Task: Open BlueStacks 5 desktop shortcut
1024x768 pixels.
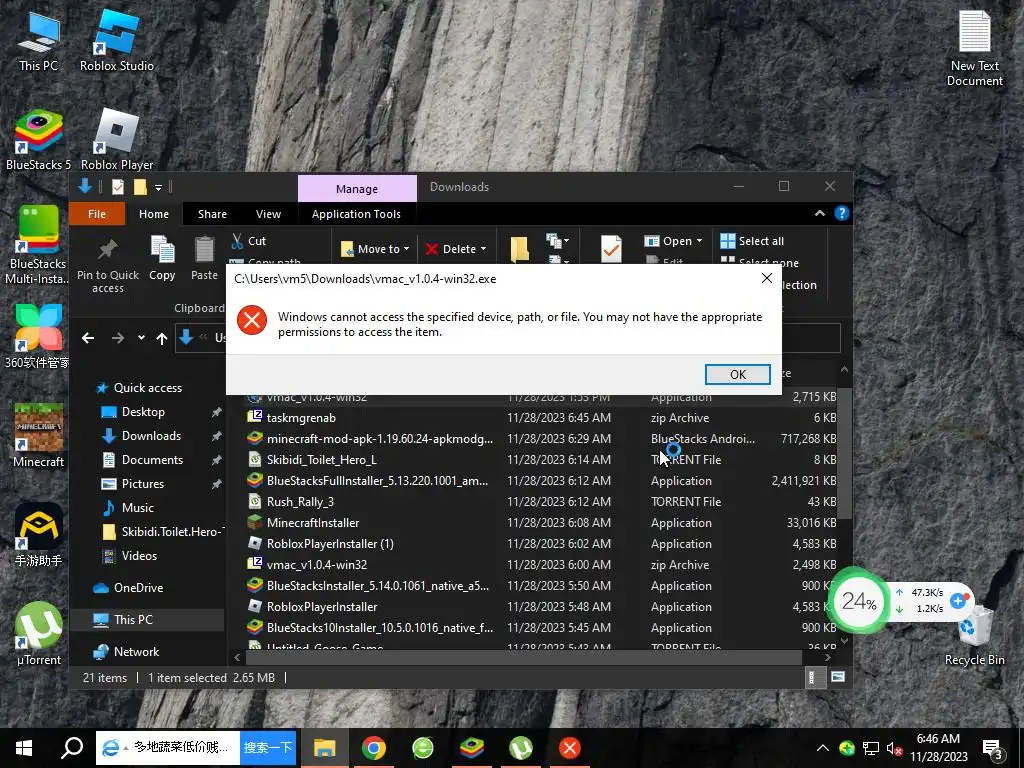Action: pos(38,140)
